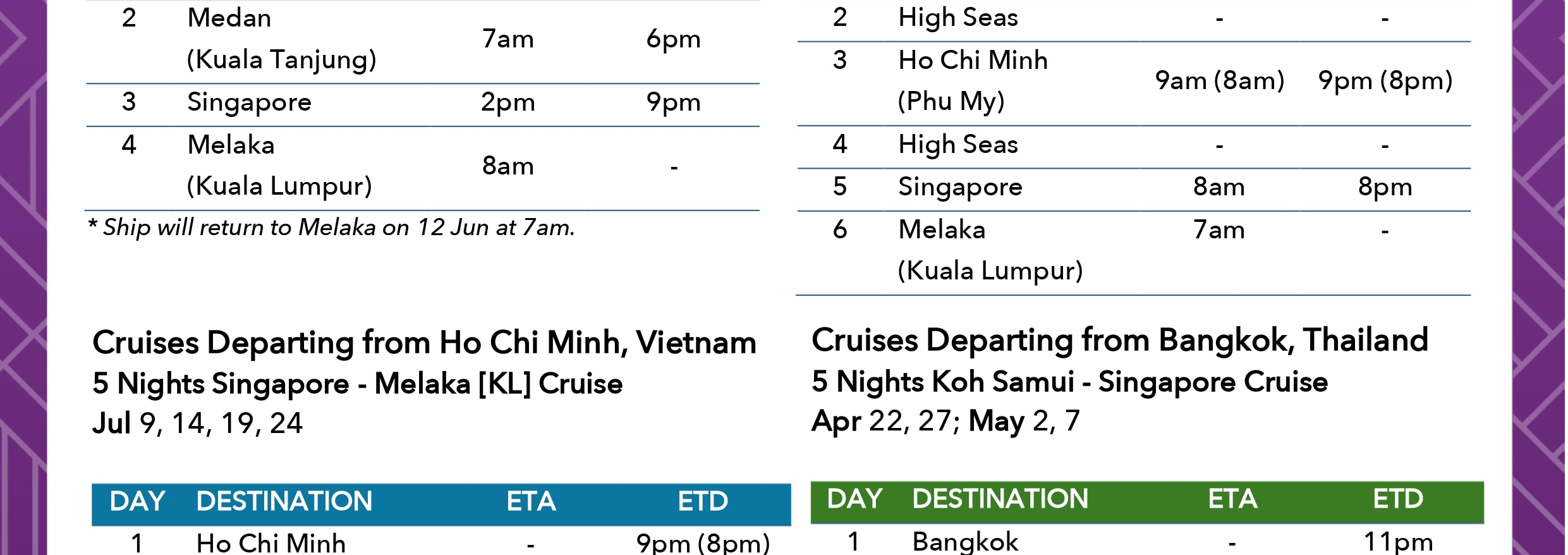The height and width of the screenshot is (555, 1568).
Task: Click the 9am (8am) arrival time
Action: 1220,81
